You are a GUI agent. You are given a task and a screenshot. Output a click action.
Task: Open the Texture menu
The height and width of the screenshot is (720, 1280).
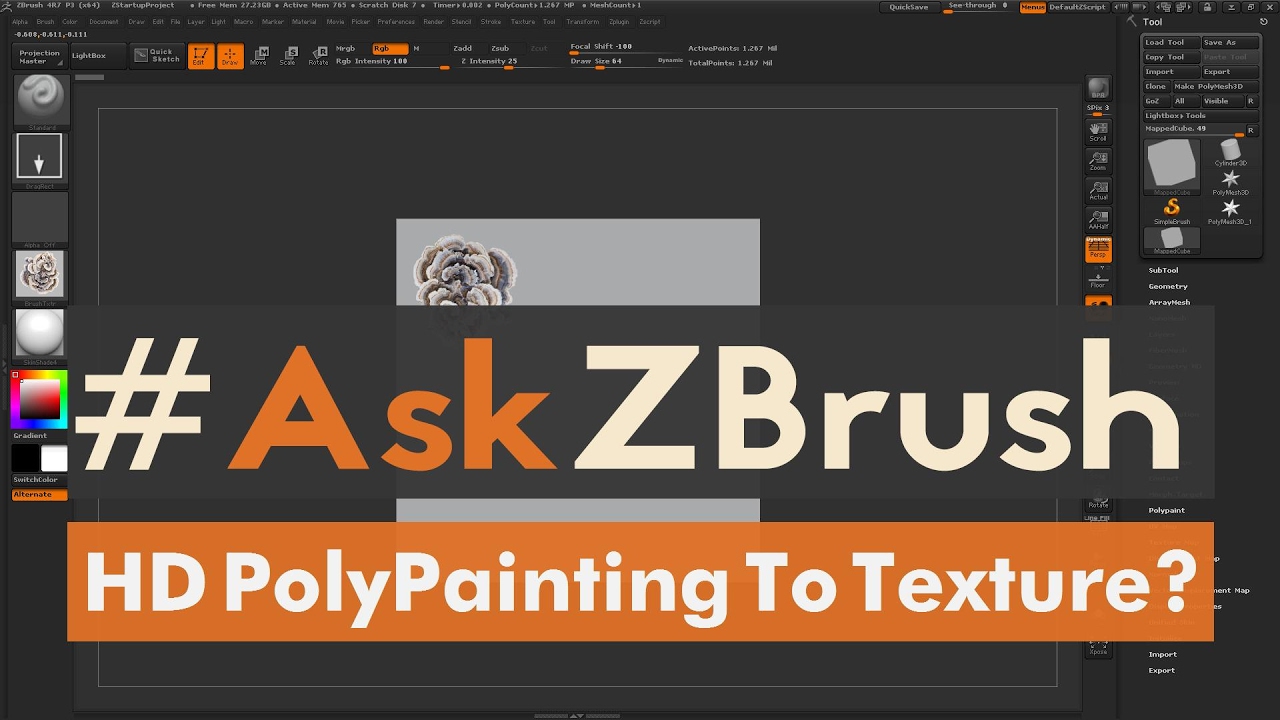[x=522, y=21]
